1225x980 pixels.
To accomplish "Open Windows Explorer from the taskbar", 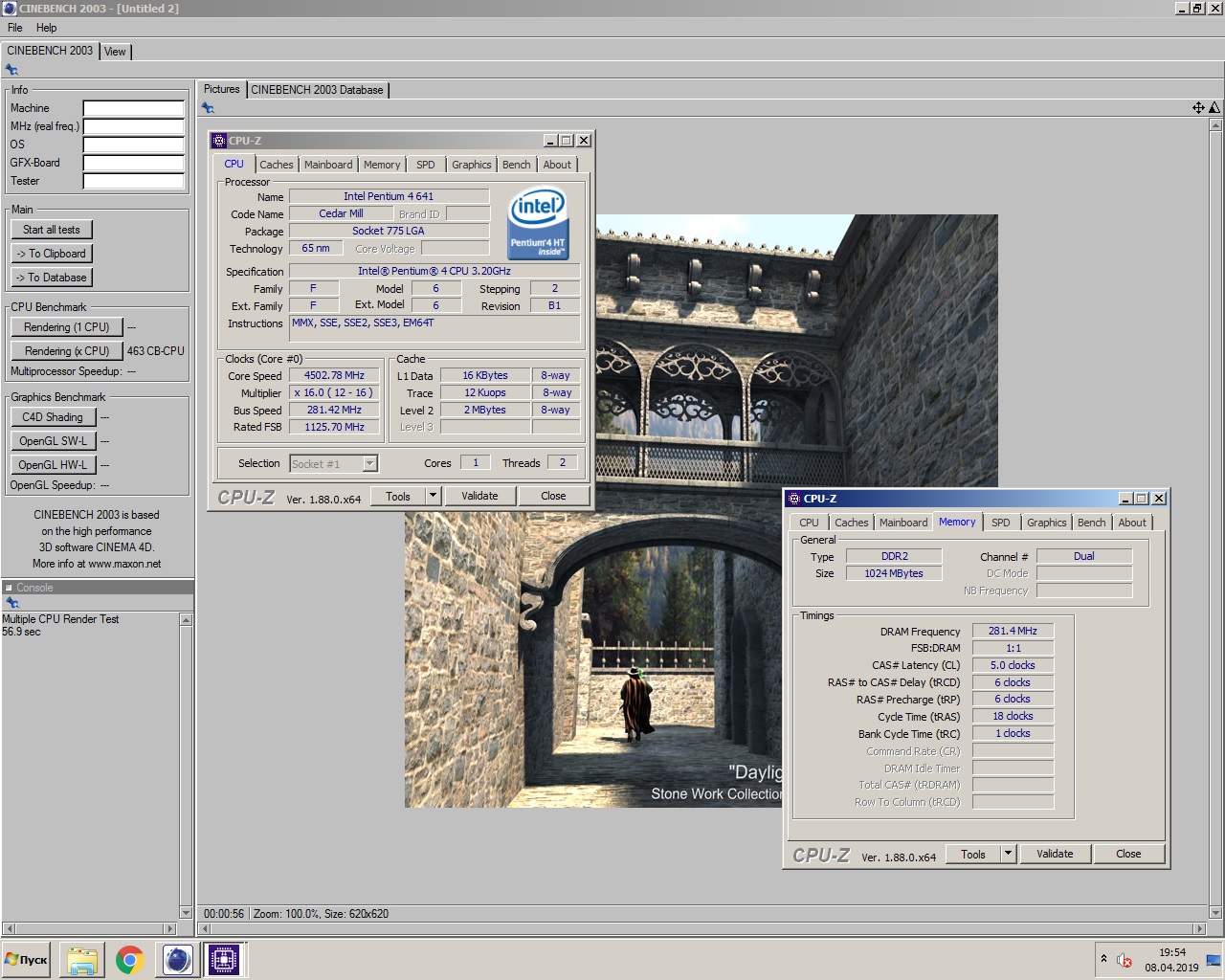I will click(x=82, y=959).
